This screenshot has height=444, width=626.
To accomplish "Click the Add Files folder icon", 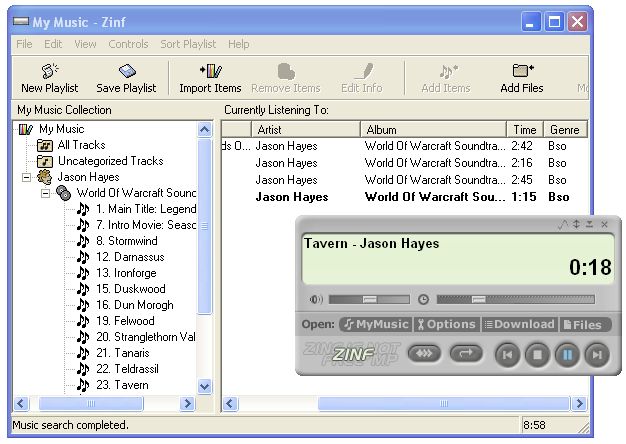I will [x=523, y=71].
